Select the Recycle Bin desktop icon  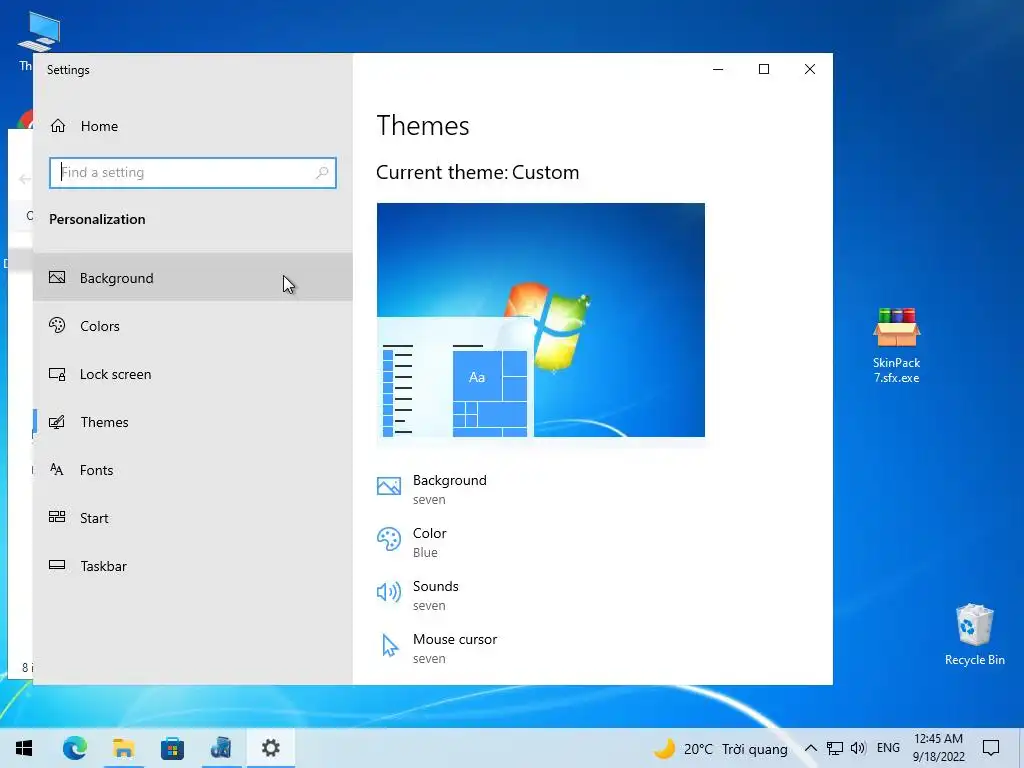(974, 634)
